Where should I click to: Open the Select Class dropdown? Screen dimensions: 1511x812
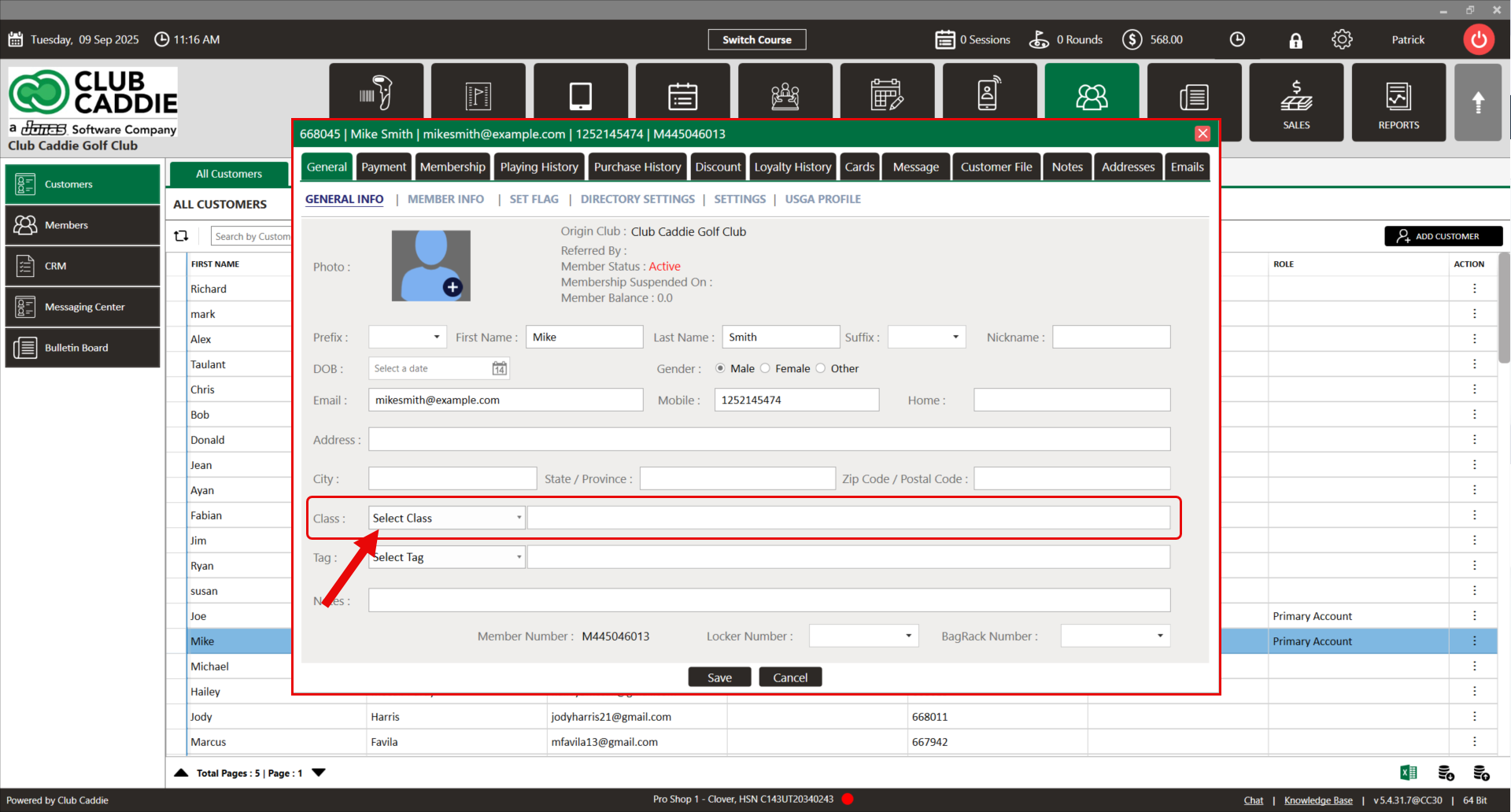click(447, 518)
